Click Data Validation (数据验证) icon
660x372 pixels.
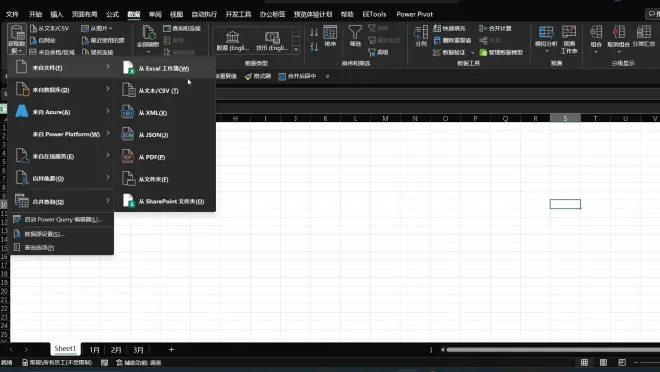[x=437, y=52]
